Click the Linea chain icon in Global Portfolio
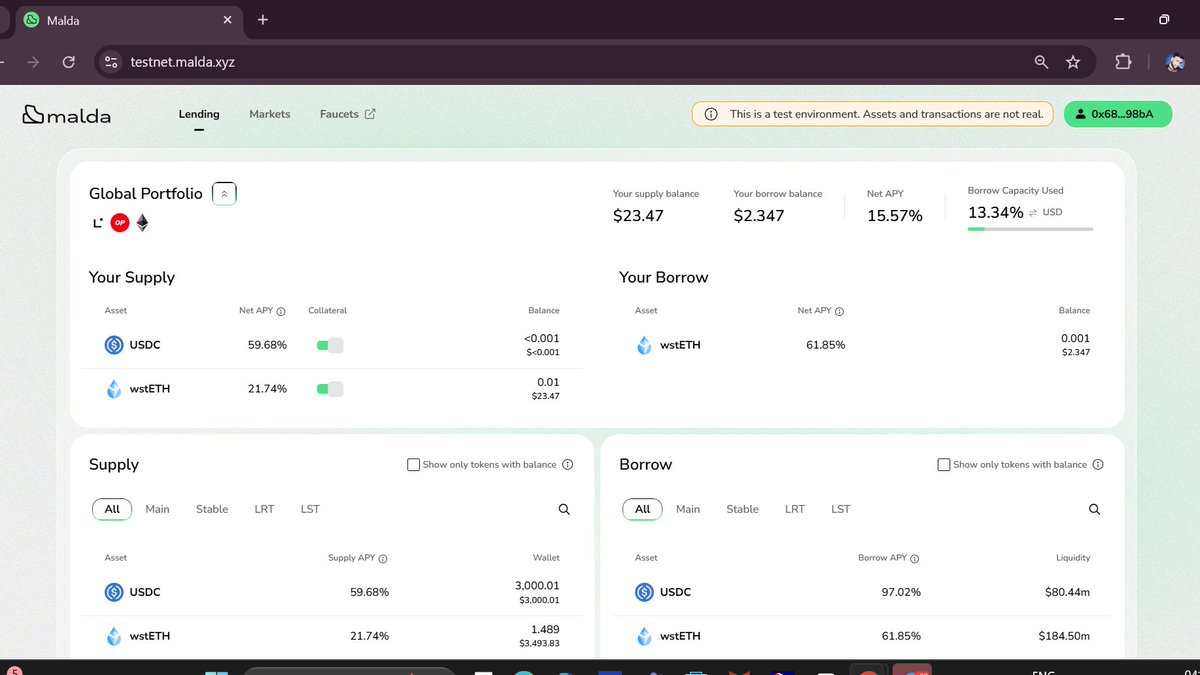Screen dimensions: 1200x675 click(97, 223)
